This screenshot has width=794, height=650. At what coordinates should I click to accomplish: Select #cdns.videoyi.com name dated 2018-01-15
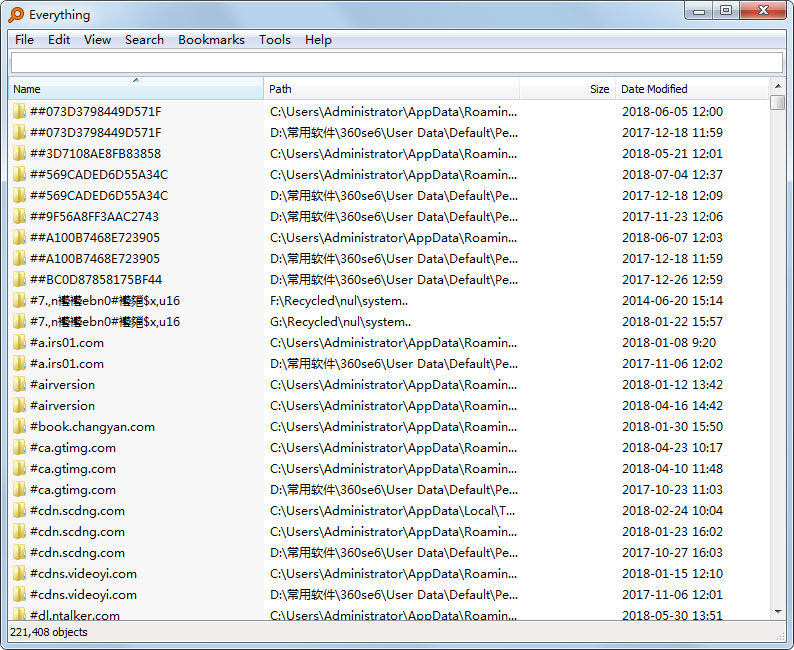83,574
